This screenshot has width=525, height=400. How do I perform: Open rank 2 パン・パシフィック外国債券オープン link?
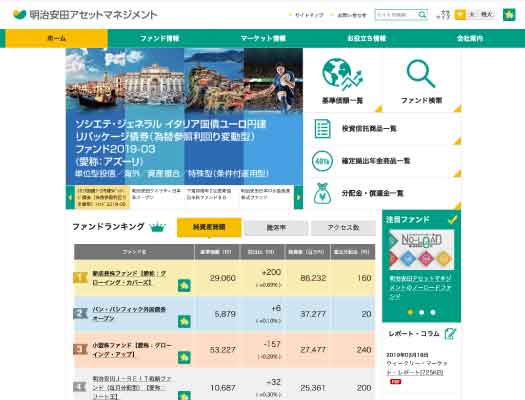129,314
